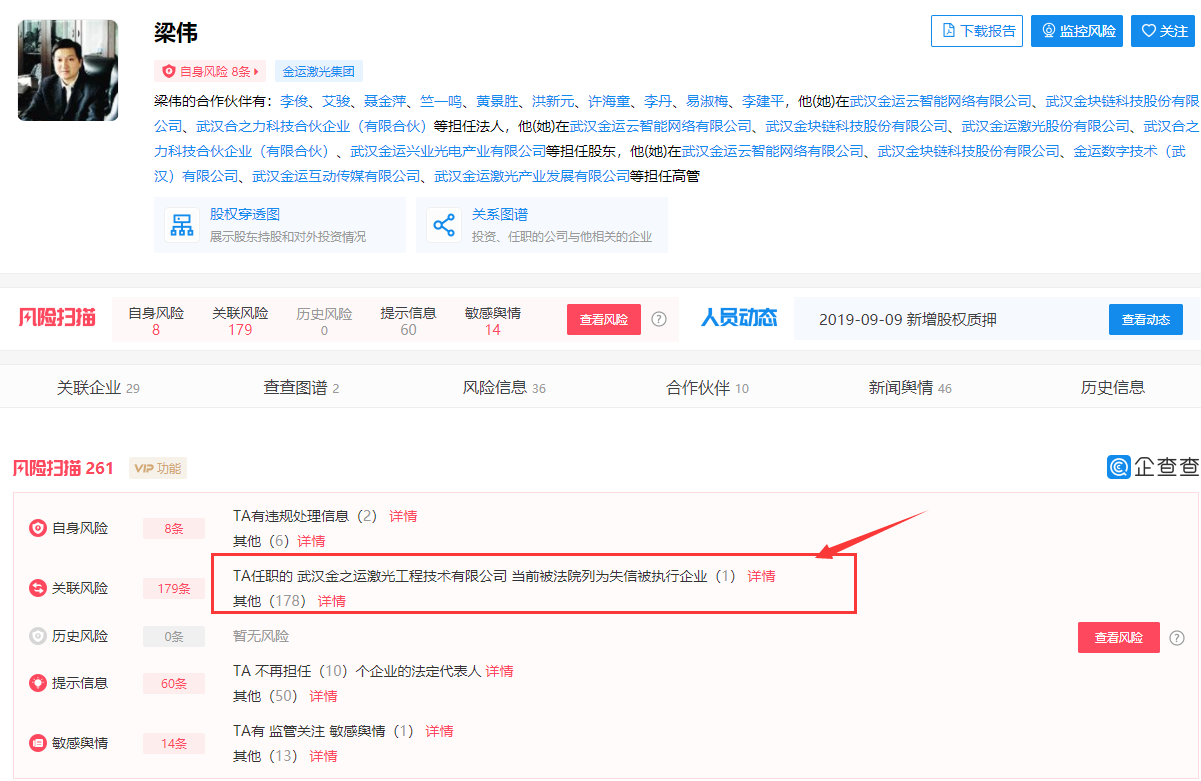Select 历史风险 0 in risk scan bar
The width and height of the screenshot is (1201, 781).
pos(324,321)
